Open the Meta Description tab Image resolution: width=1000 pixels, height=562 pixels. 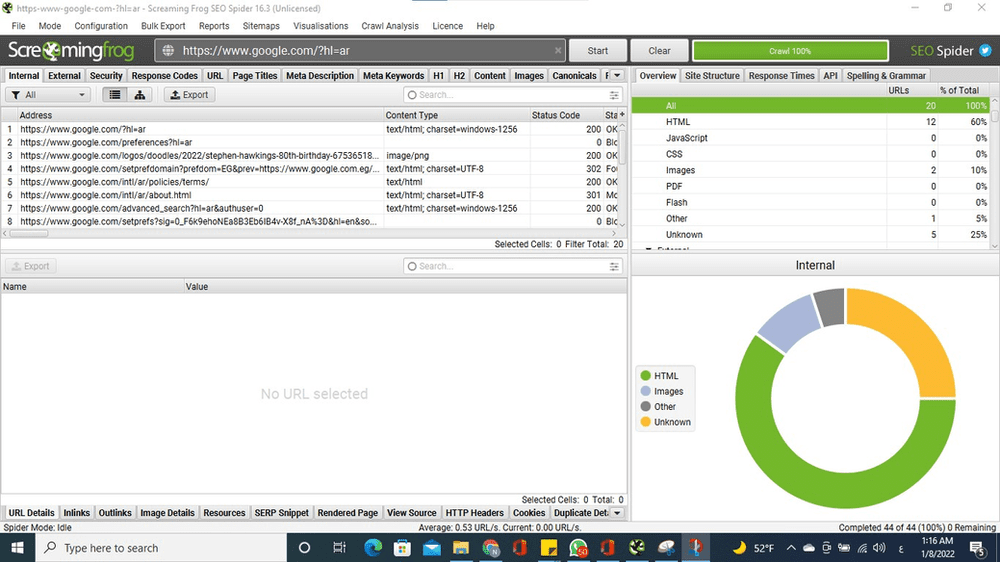coord(320,75)
